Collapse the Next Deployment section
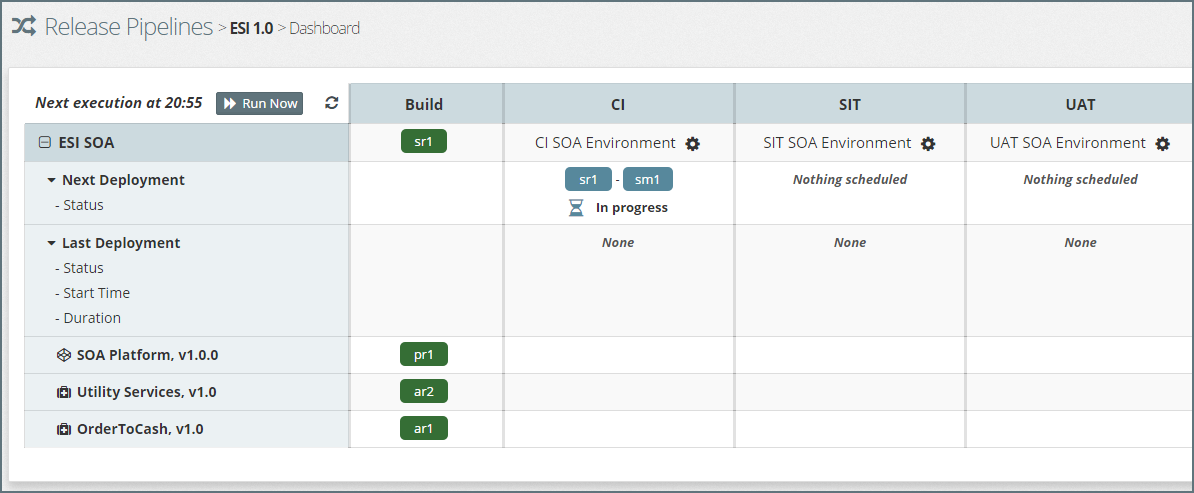 click(x=51, y=181)
